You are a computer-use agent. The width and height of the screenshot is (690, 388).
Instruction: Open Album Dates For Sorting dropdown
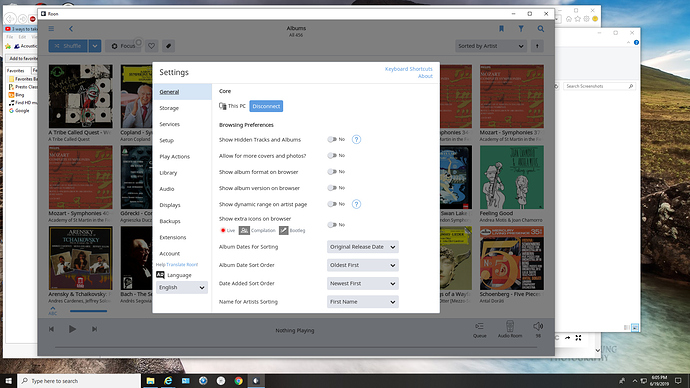[x=363, y=247]
